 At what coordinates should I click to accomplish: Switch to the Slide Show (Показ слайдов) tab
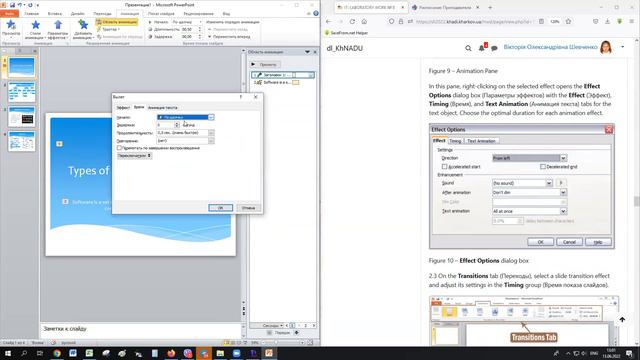161,13
